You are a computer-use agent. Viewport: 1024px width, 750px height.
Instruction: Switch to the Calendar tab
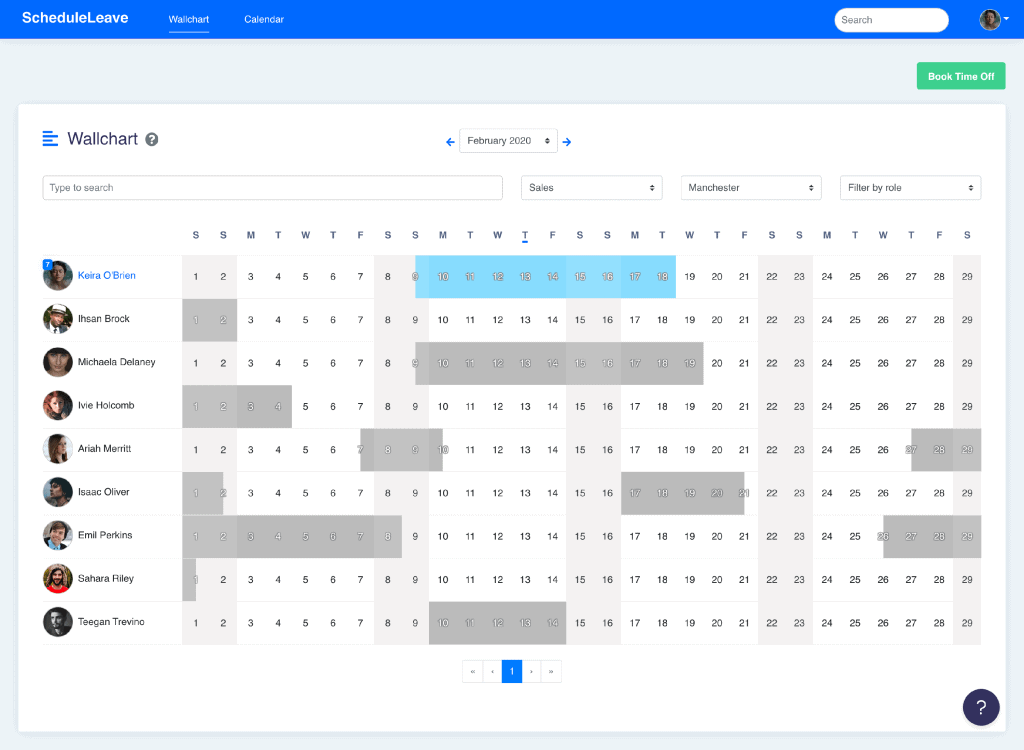click(264, 20)
